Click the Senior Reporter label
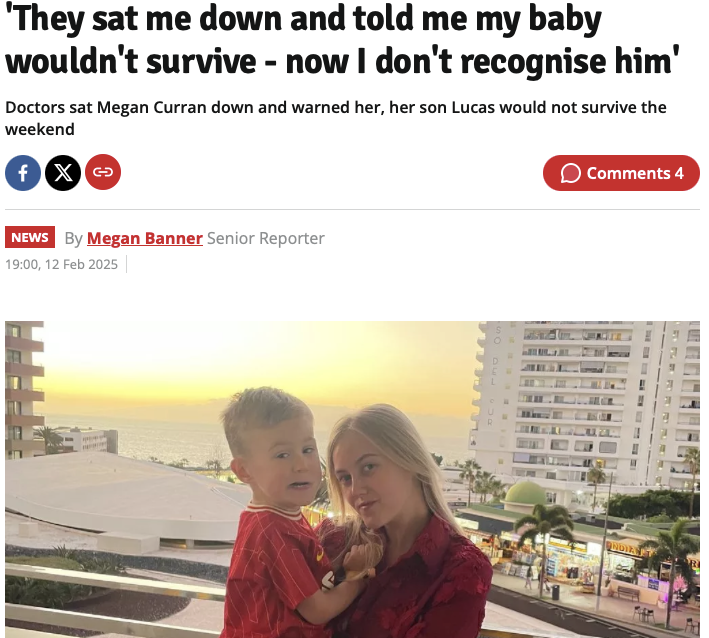 pos(266,238)
